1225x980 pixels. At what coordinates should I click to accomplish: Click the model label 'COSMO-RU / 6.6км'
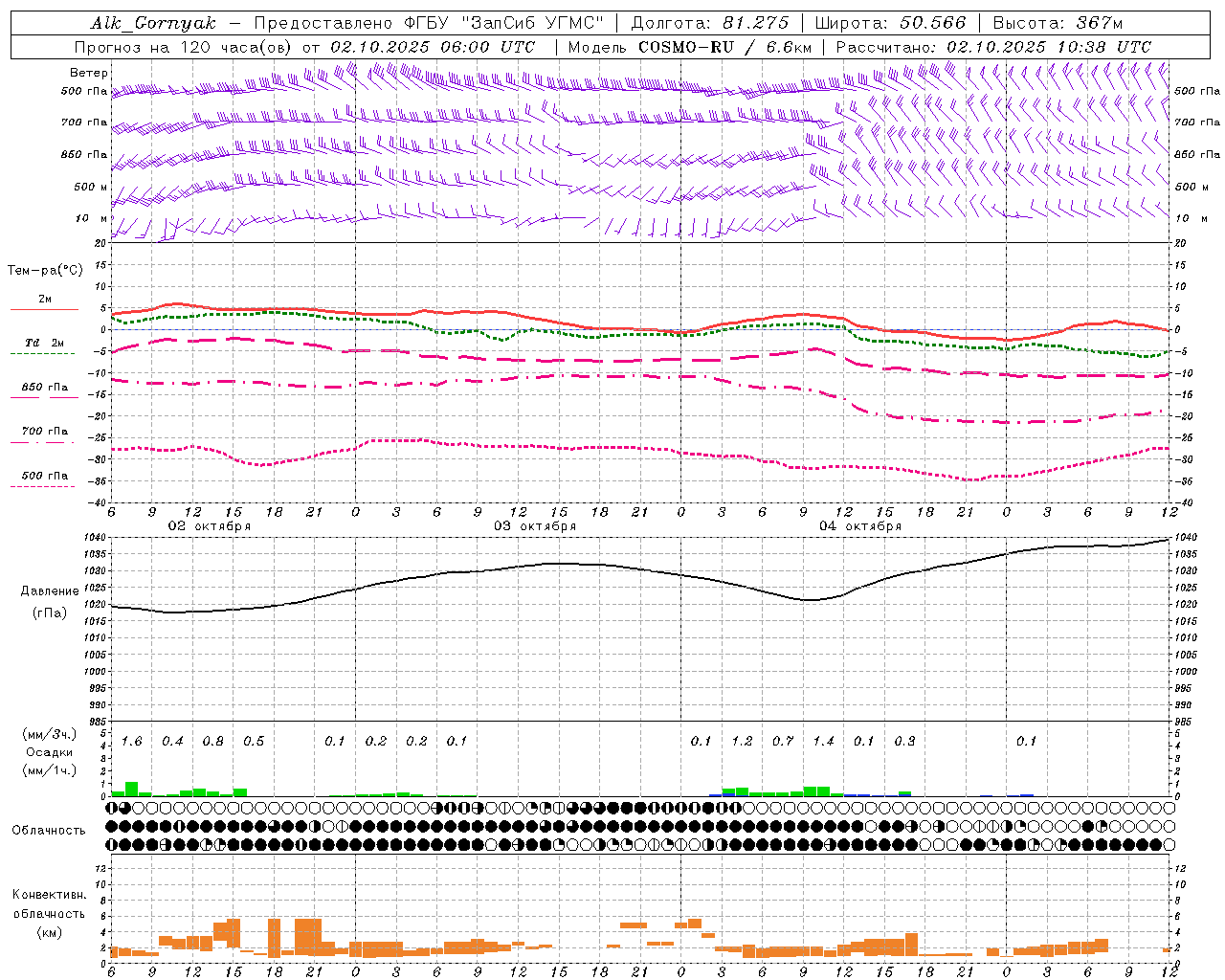pyautogui.click(x=724, y=47)
